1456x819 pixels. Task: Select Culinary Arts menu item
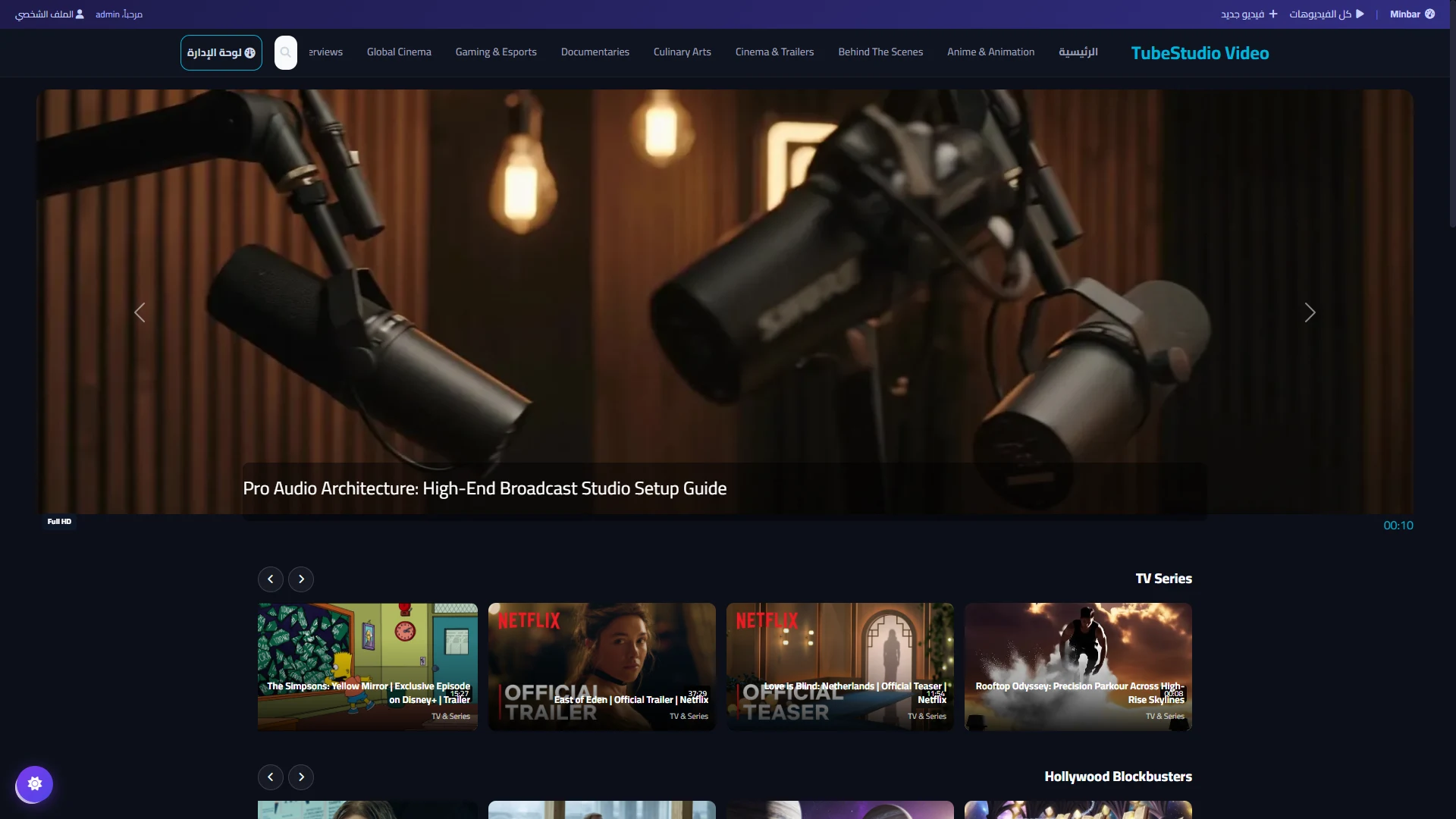coord(682,52)
